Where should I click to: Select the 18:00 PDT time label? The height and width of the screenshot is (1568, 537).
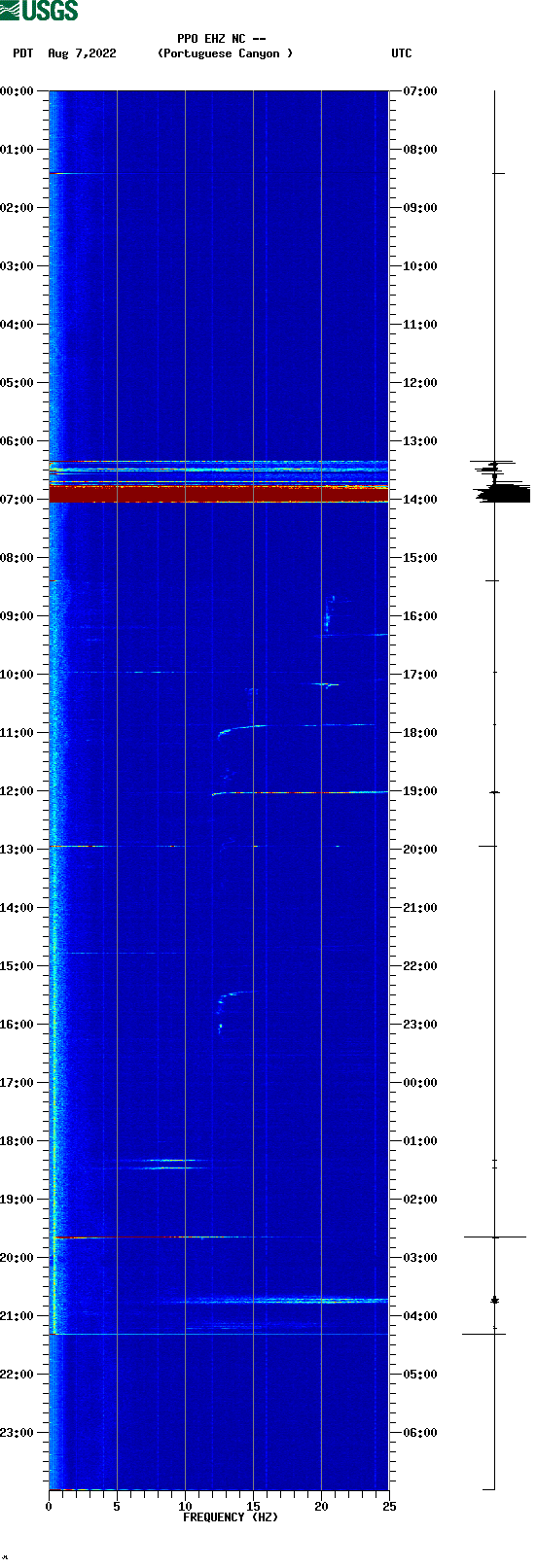17,1141
